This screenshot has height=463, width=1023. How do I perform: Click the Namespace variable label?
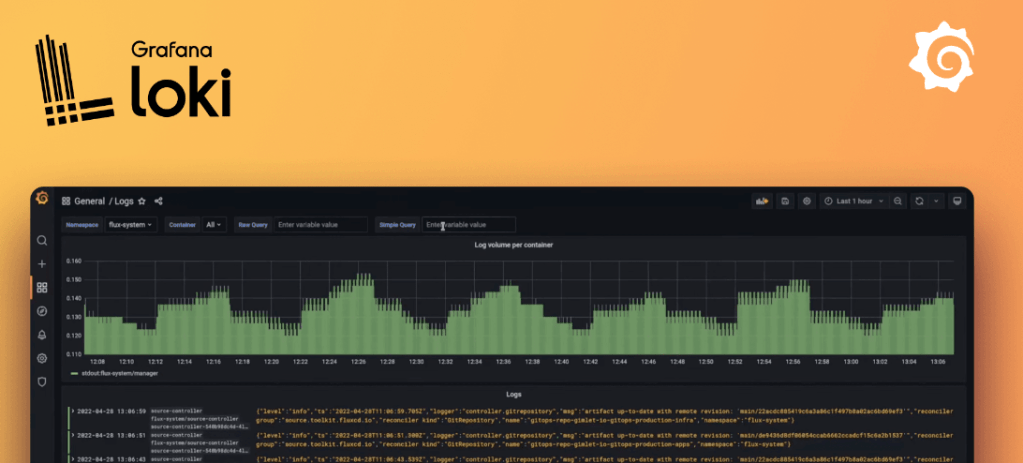point(82,224)
